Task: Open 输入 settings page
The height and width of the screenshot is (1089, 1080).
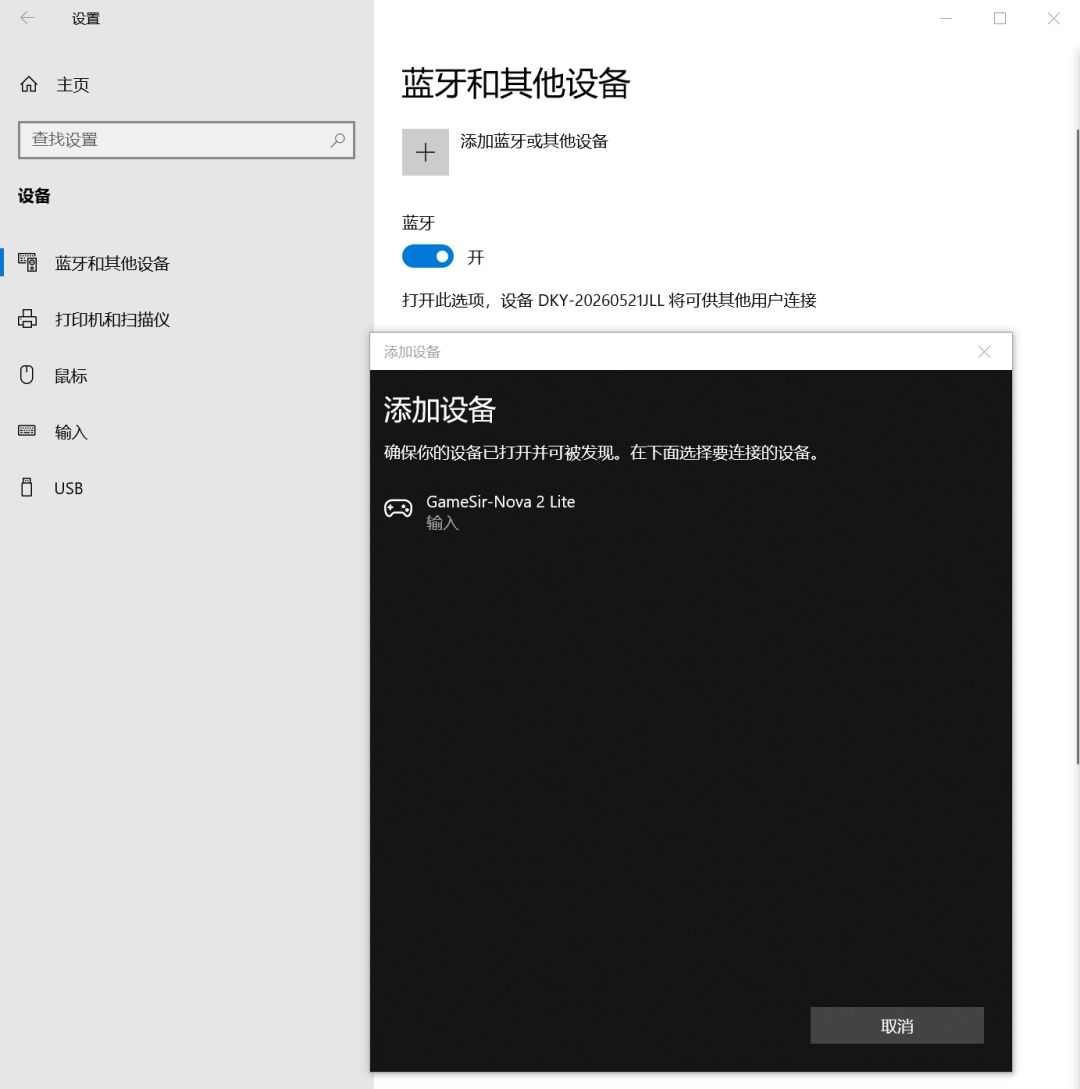Action: point(70,432)
